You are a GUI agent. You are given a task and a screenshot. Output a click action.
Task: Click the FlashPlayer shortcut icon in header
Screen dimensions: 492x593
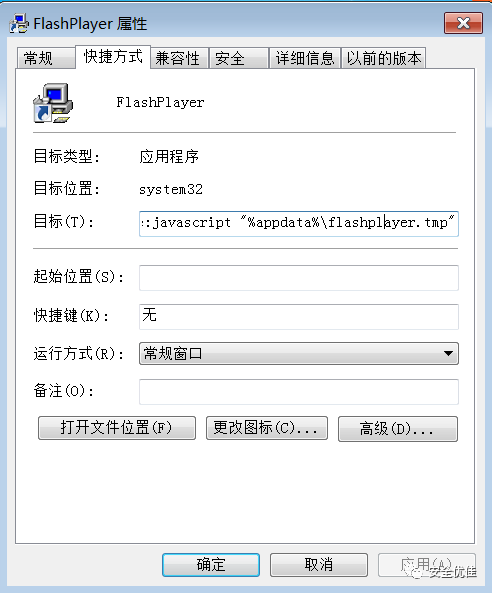point(53,102)
